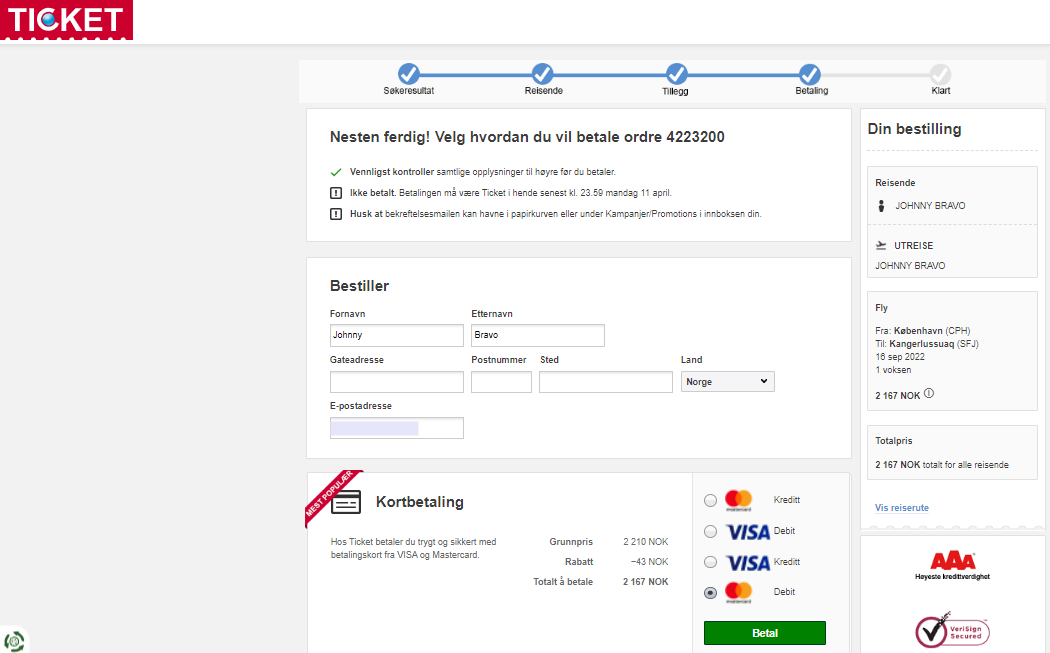Go to the Klart step label

[941, 90]
